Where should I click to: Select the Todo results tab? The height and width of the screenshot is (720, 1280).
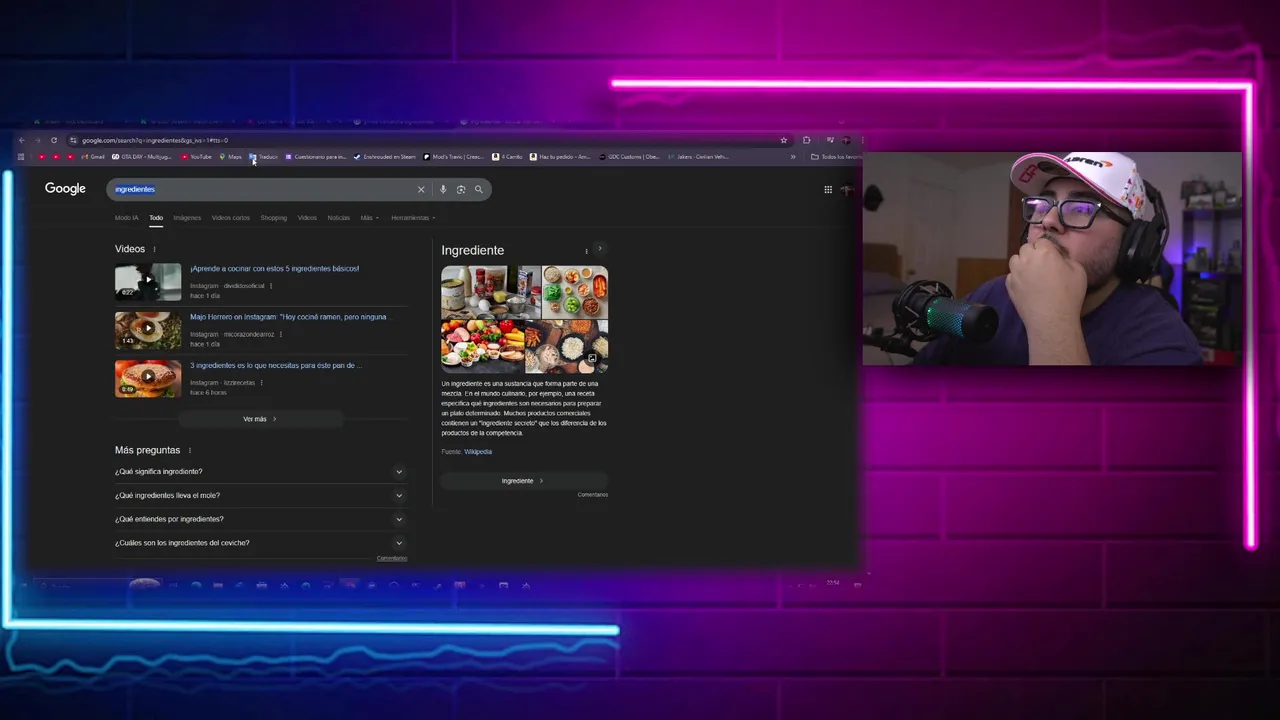point(156,218)
